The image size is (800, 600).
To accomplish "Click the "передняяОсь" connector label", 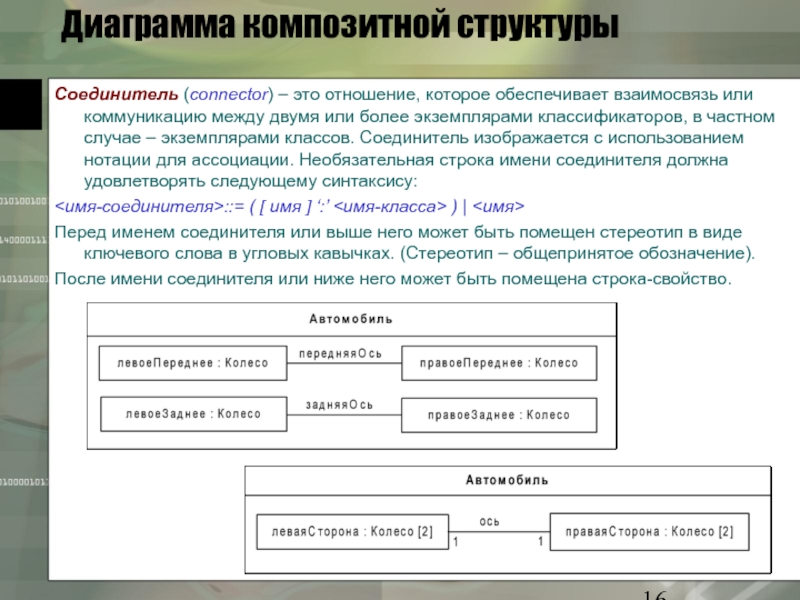I will point(344,353).
